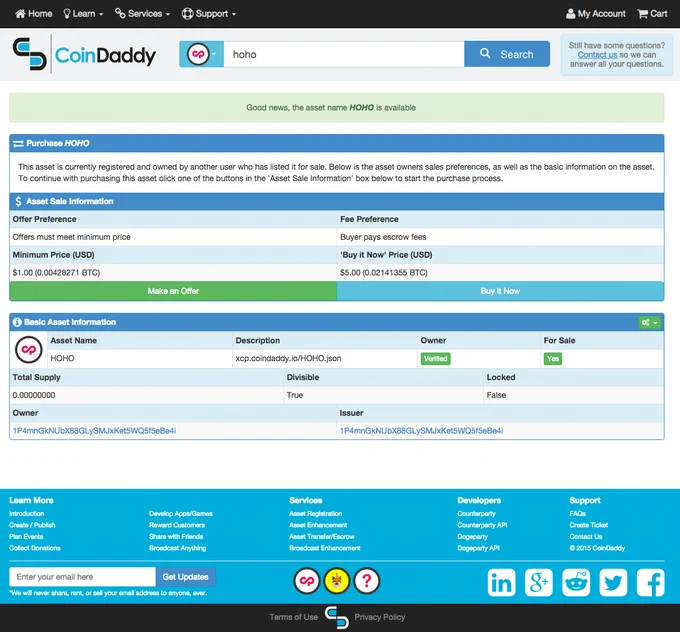680x632 pixels.
Task: Click the Counterparty icon beside the asset name HOHO
Action: pos(29,350)
